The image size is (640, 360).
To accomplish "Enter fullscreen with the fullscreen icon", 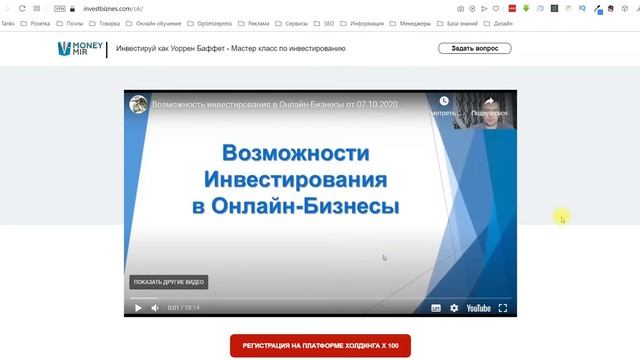I will coord(503,308).
